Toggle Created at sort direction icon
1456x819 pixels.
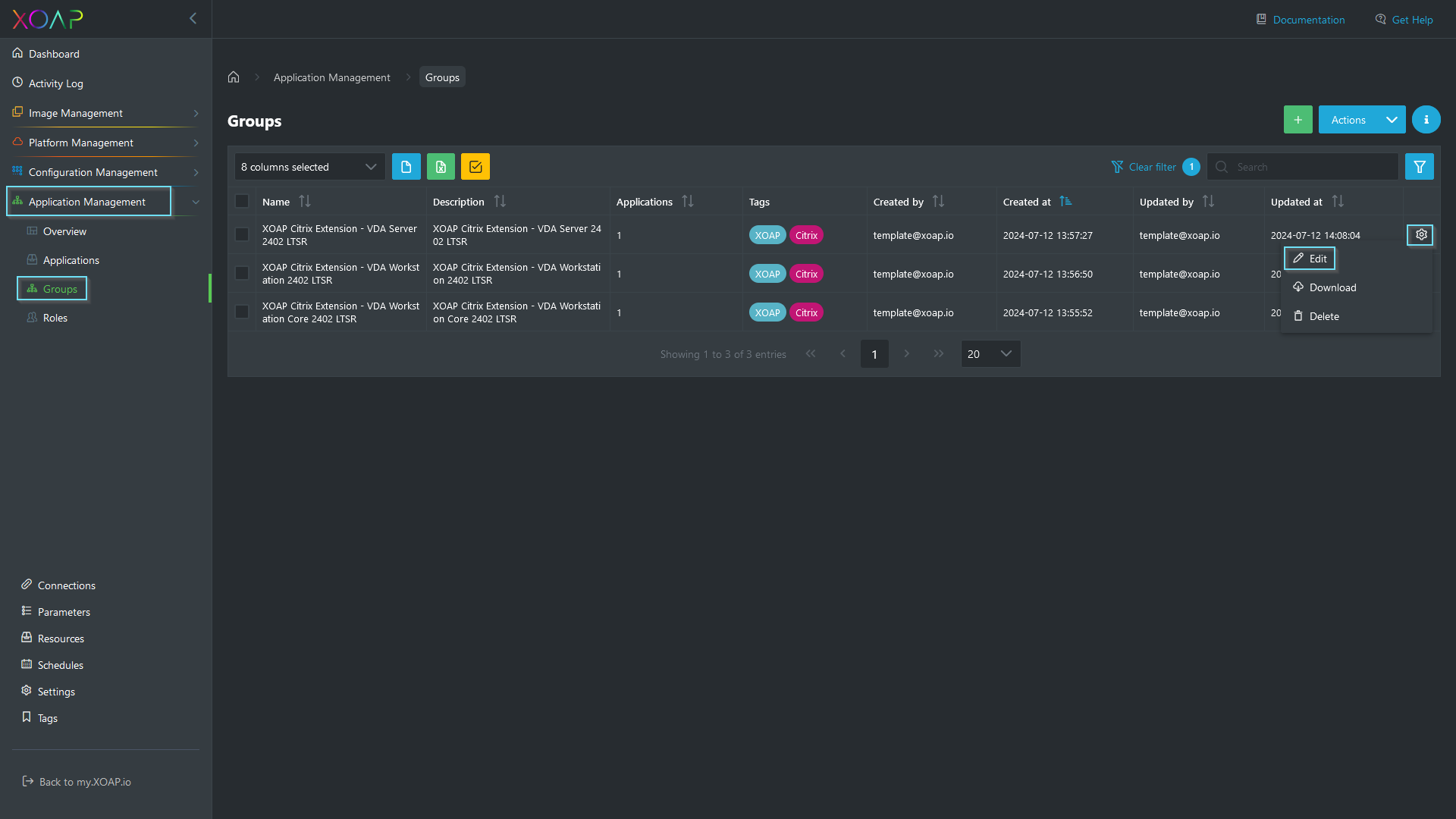pos(1065,202)
